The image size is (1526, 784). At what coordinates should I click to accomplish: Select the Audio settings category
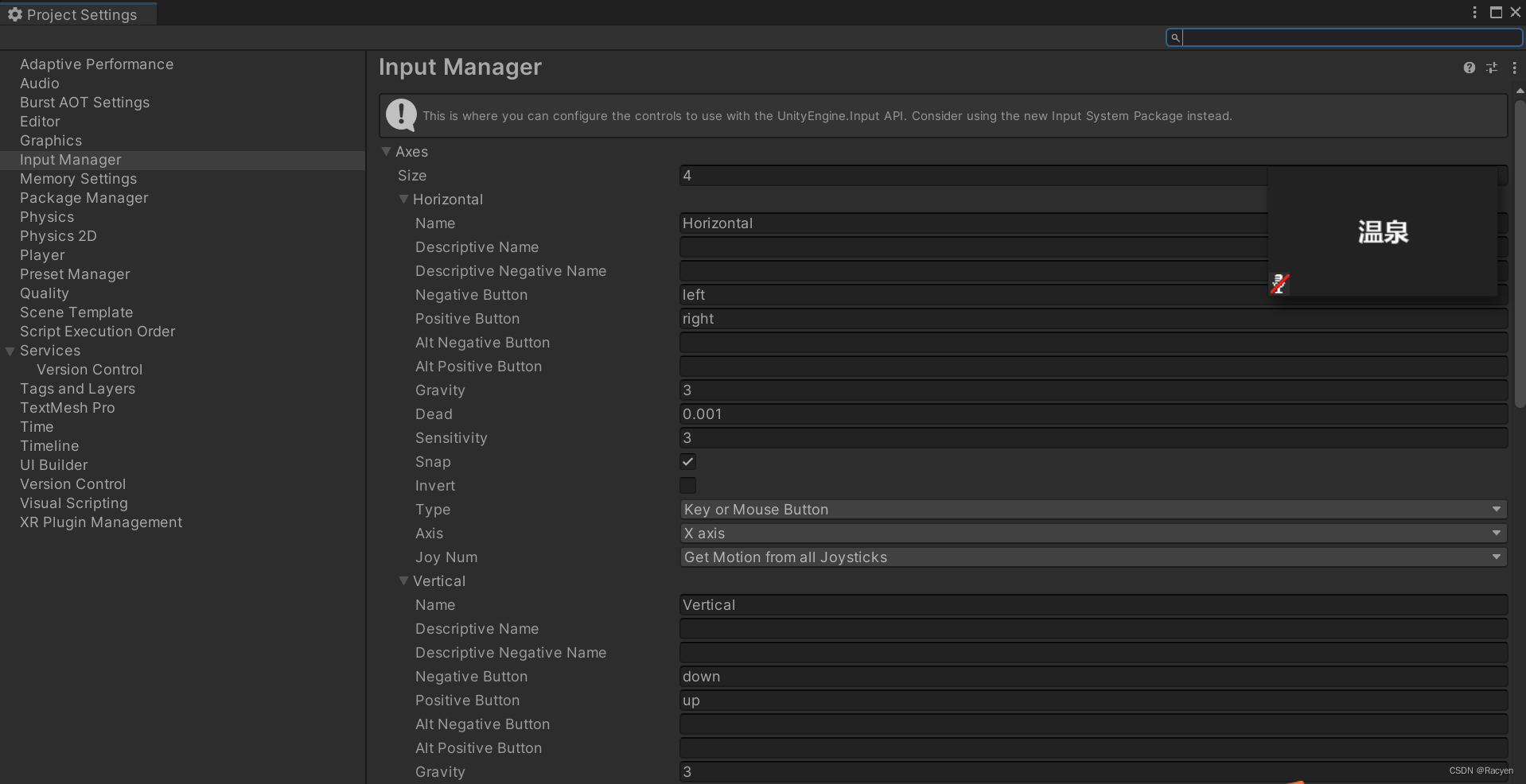(39, 83)
